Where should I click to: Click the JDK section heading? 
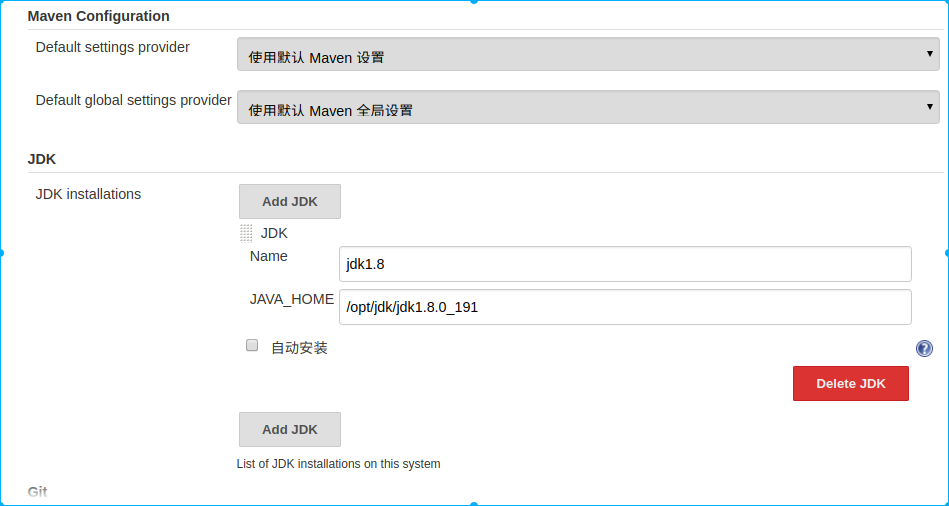point(42,159)
